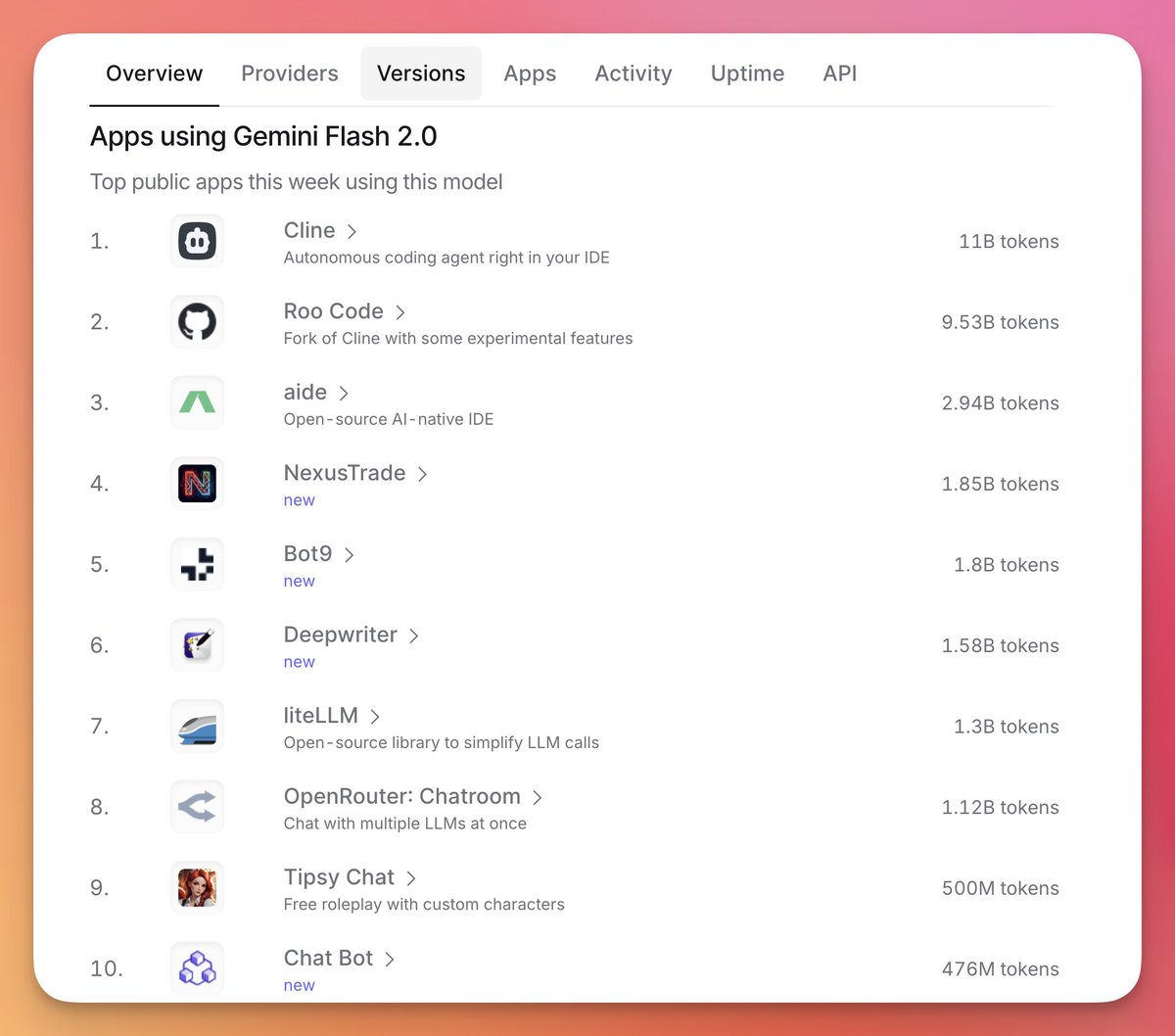Switch to the Overview tab

click(x=154, y=73)
